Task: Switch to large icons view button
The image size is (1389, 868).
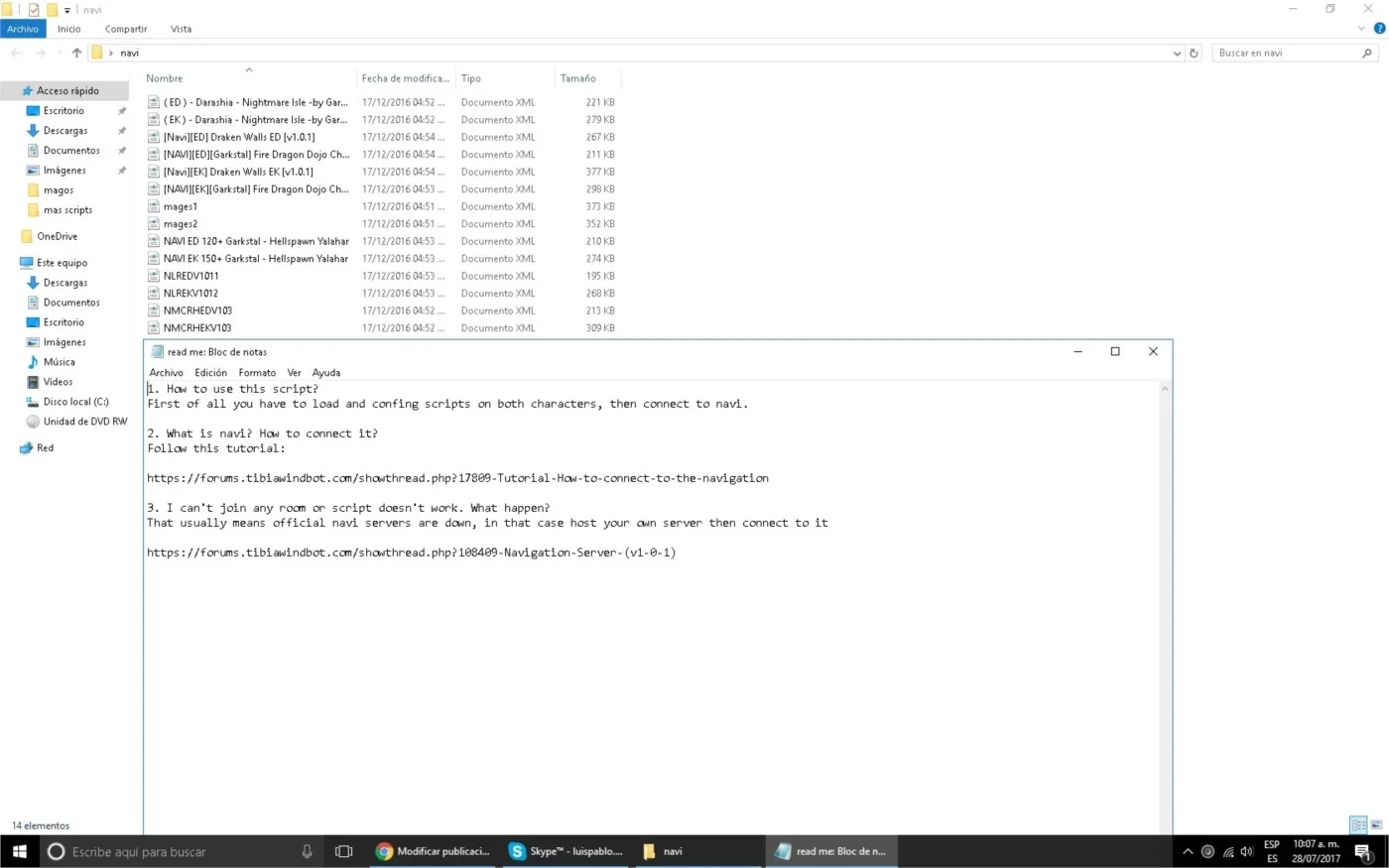Action: 1376,824
